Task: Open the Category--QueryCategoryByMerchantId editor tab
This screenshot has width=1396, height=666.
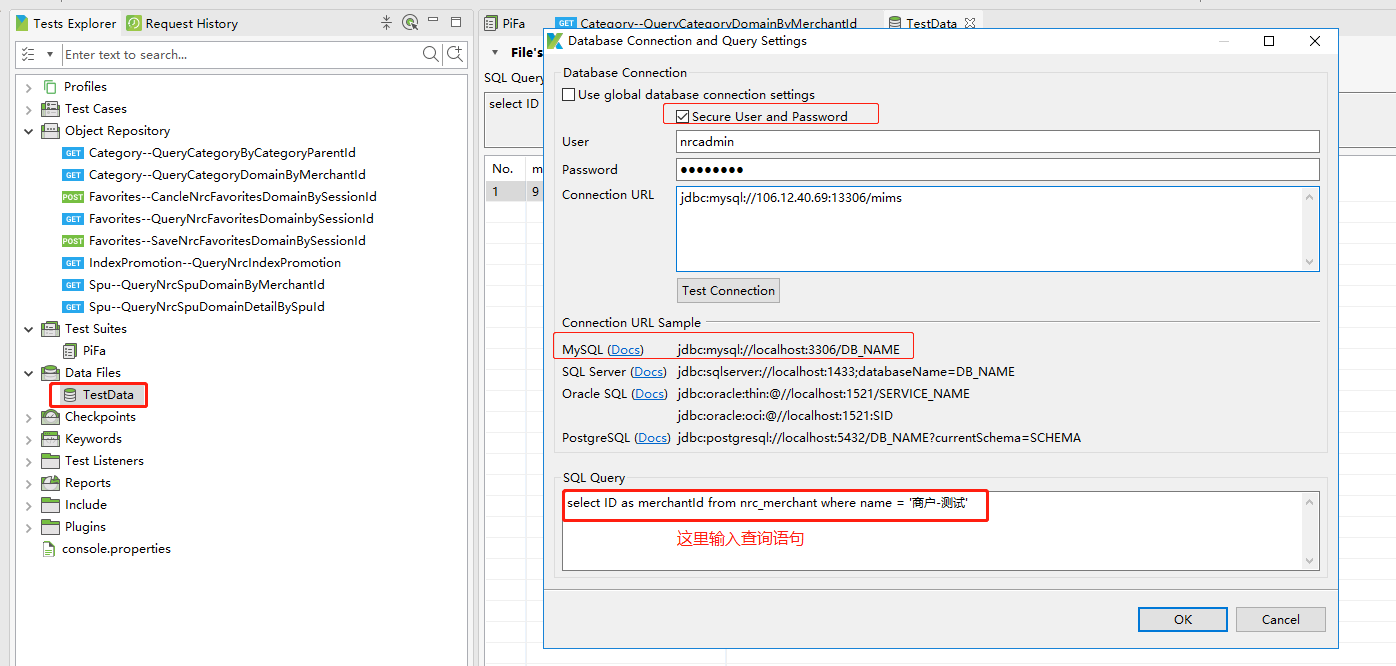Action: [x=707, y=23]
